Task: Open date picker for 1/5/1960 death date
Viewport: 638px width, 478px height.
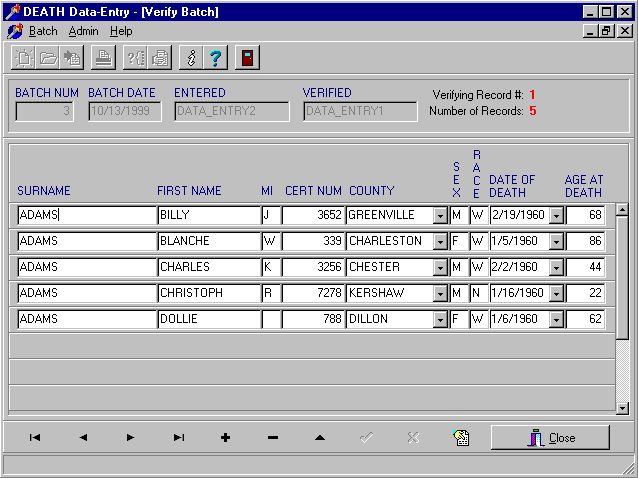Action: pos(556,241)
